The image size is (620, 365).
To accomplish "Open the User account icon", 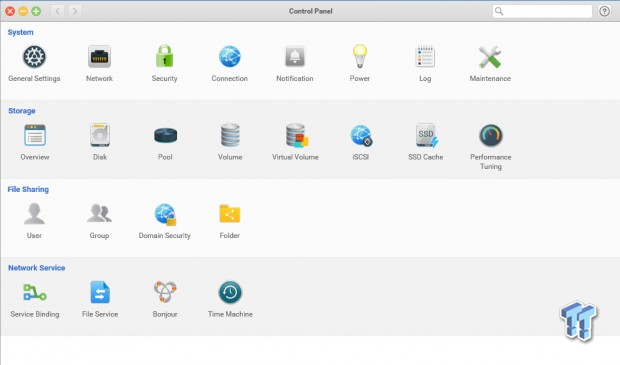I will coord(34,214).
